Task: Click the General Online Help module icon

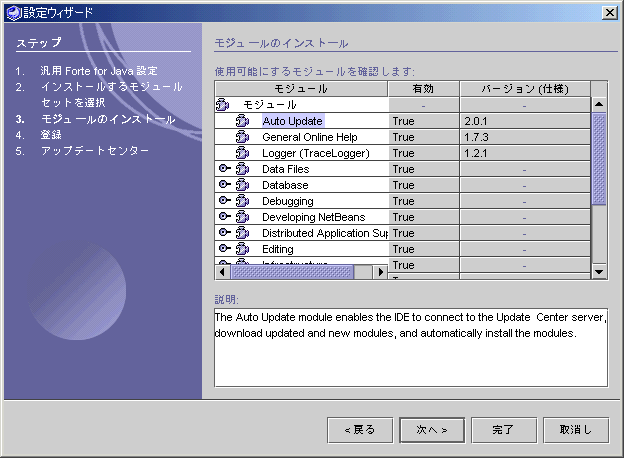Action: click(242, 137)
